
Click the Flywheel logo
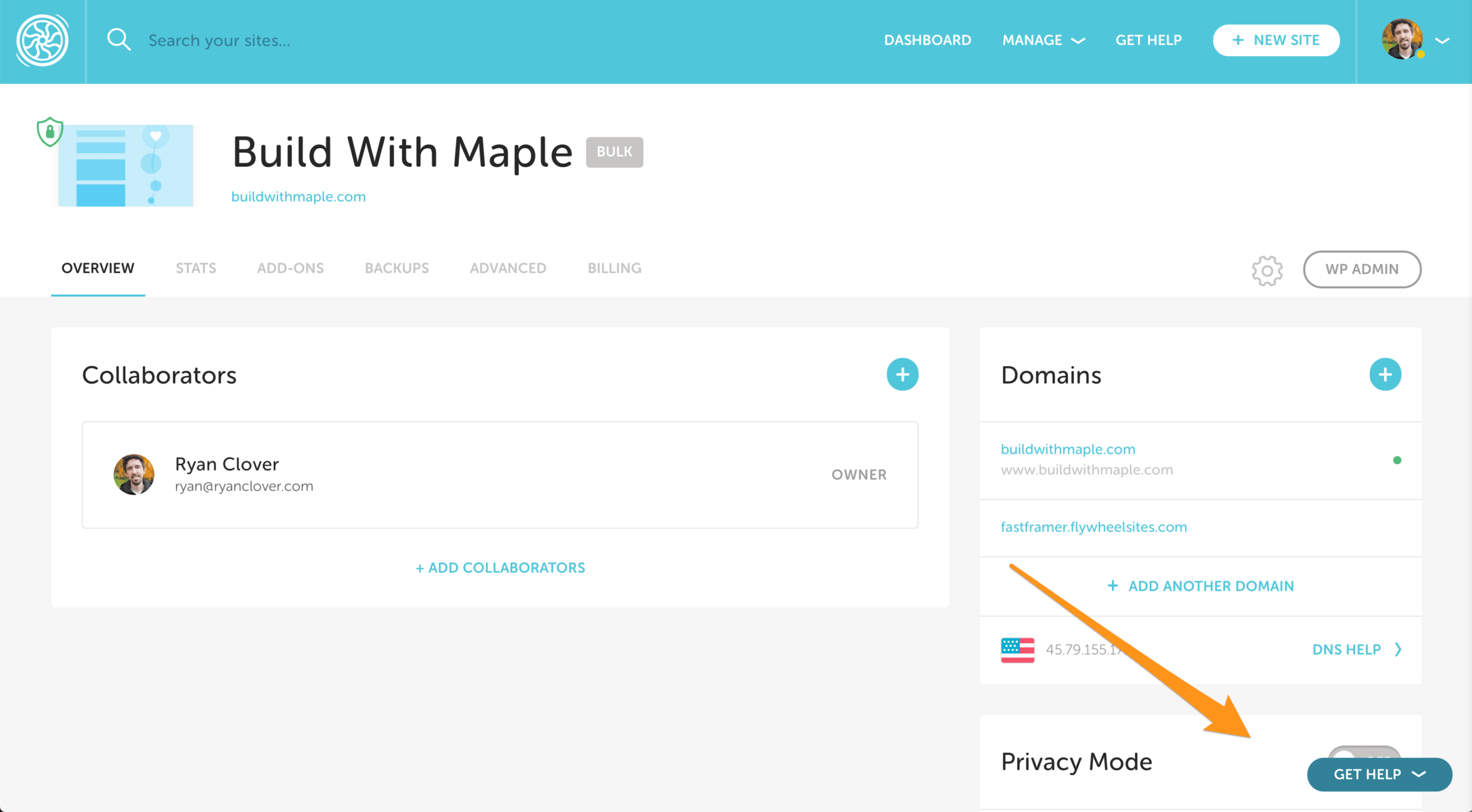pyautogui.click(x=43, y=40)
